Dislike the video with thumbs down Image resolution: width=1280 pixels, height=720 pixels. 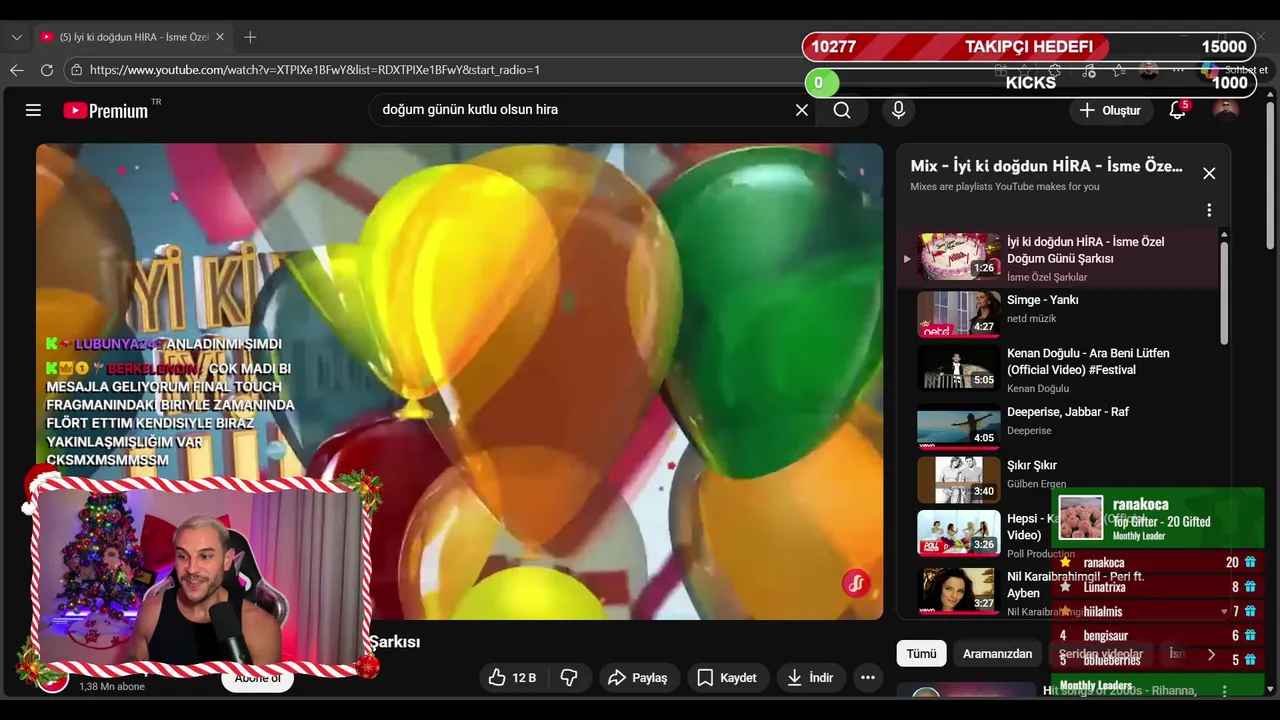pyautogui.click(x=569, y=677)
